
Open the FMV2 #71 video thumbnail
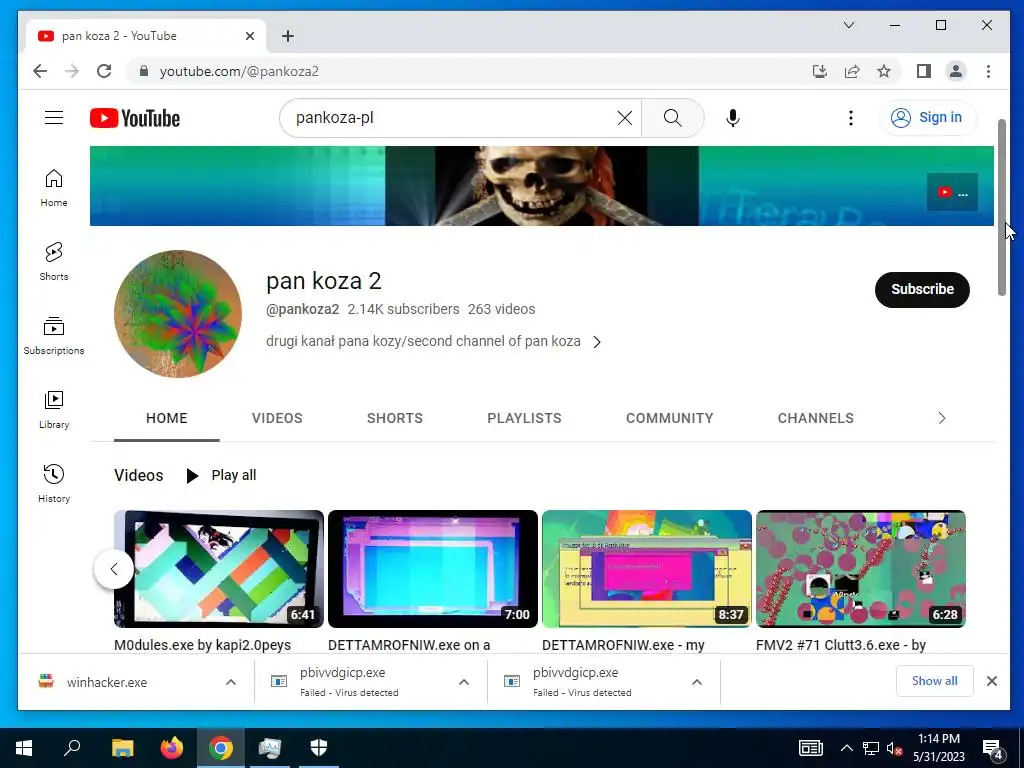click(861, 569)
